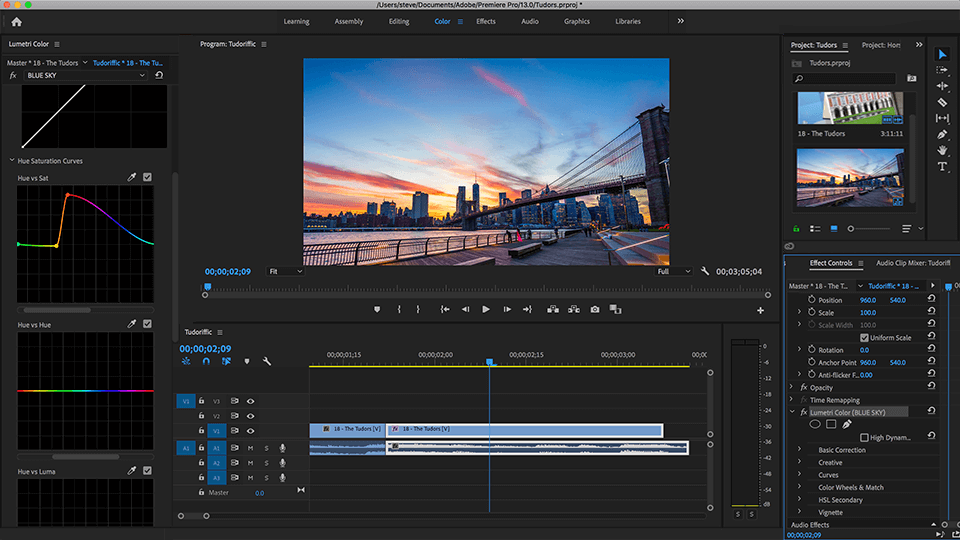Screen dimensions: 960x540
Task: Go to the Home screen icon
Action: point(17,22)
